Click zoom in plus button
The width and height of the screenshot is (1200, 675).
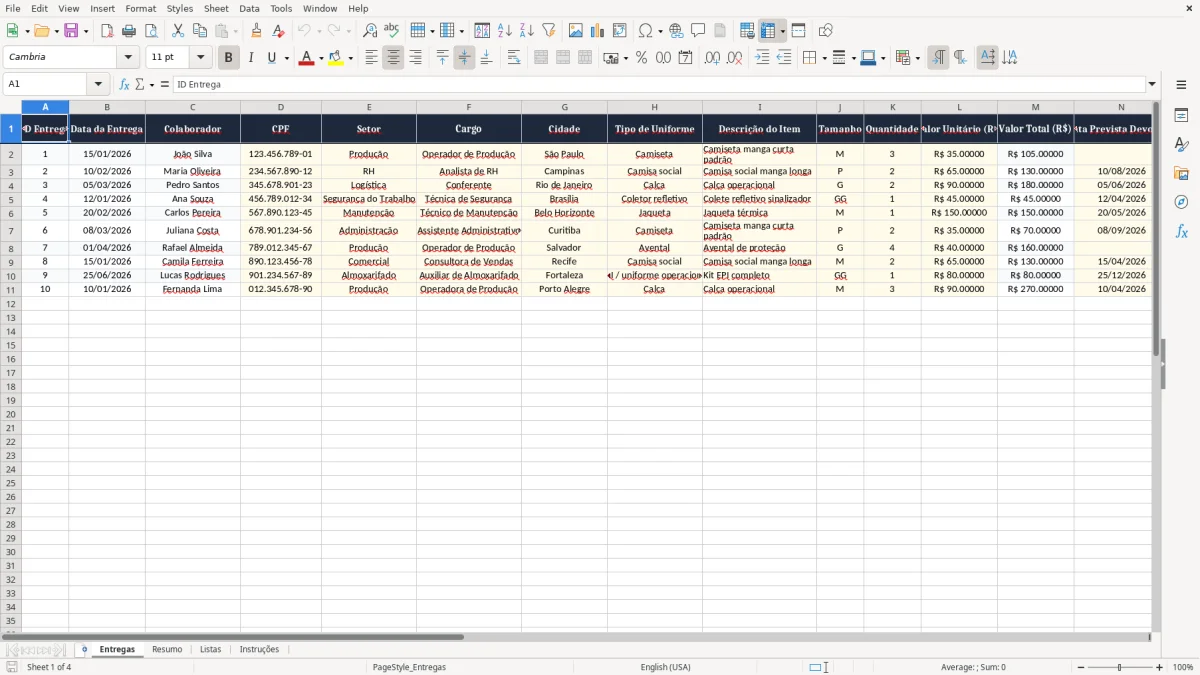1159,667
